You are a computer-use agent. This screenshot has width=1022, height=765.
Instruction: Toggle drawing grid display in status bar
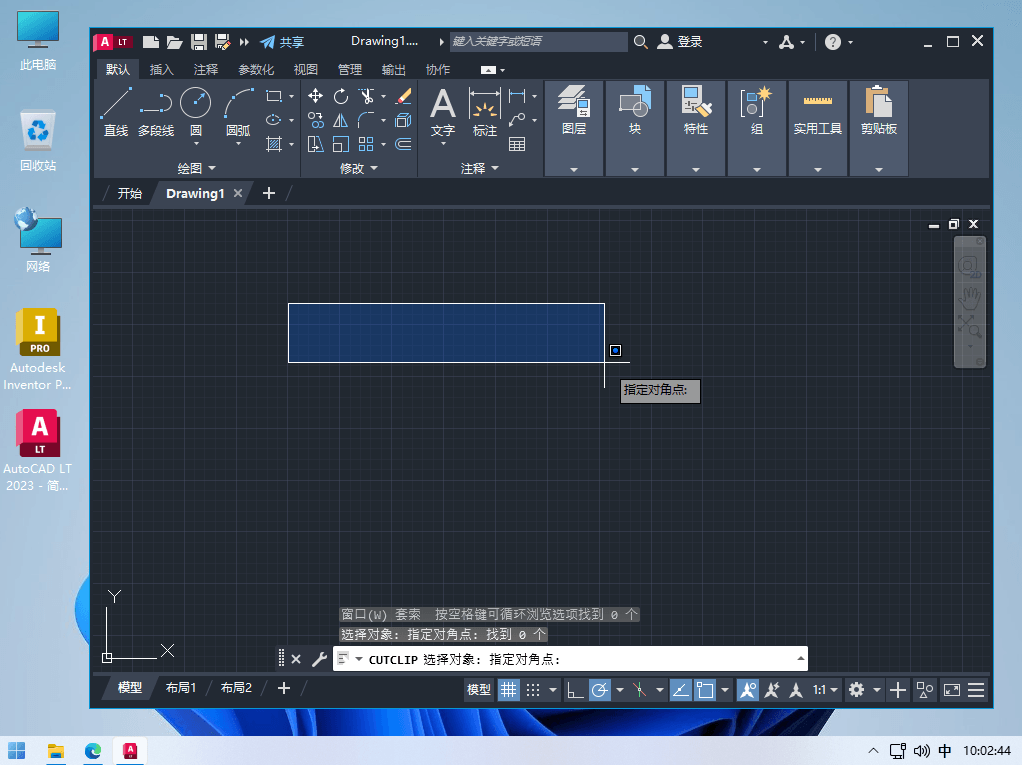pos(508,690)
